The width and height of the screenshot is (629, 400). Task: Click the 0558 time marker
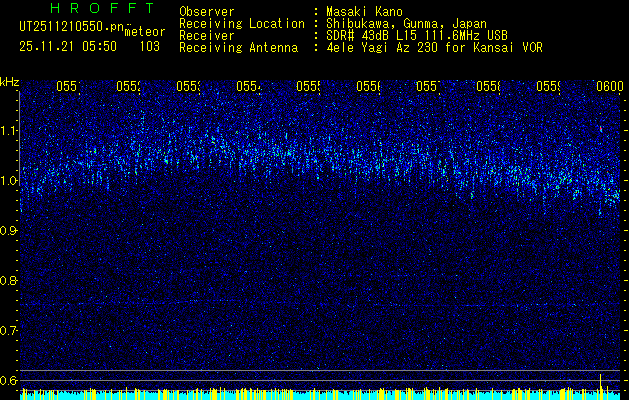coord(489,86)
